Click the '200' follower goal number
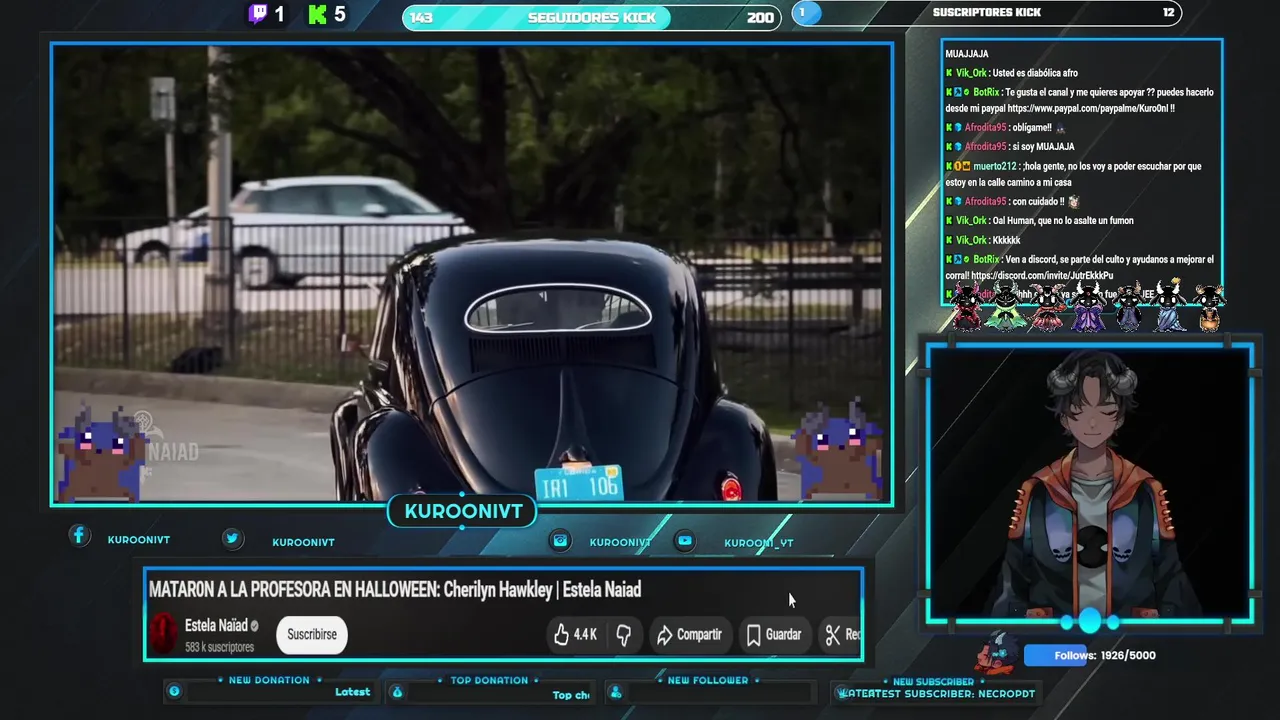The height and width of the screenshot is (720, 1280). (760, 17)
